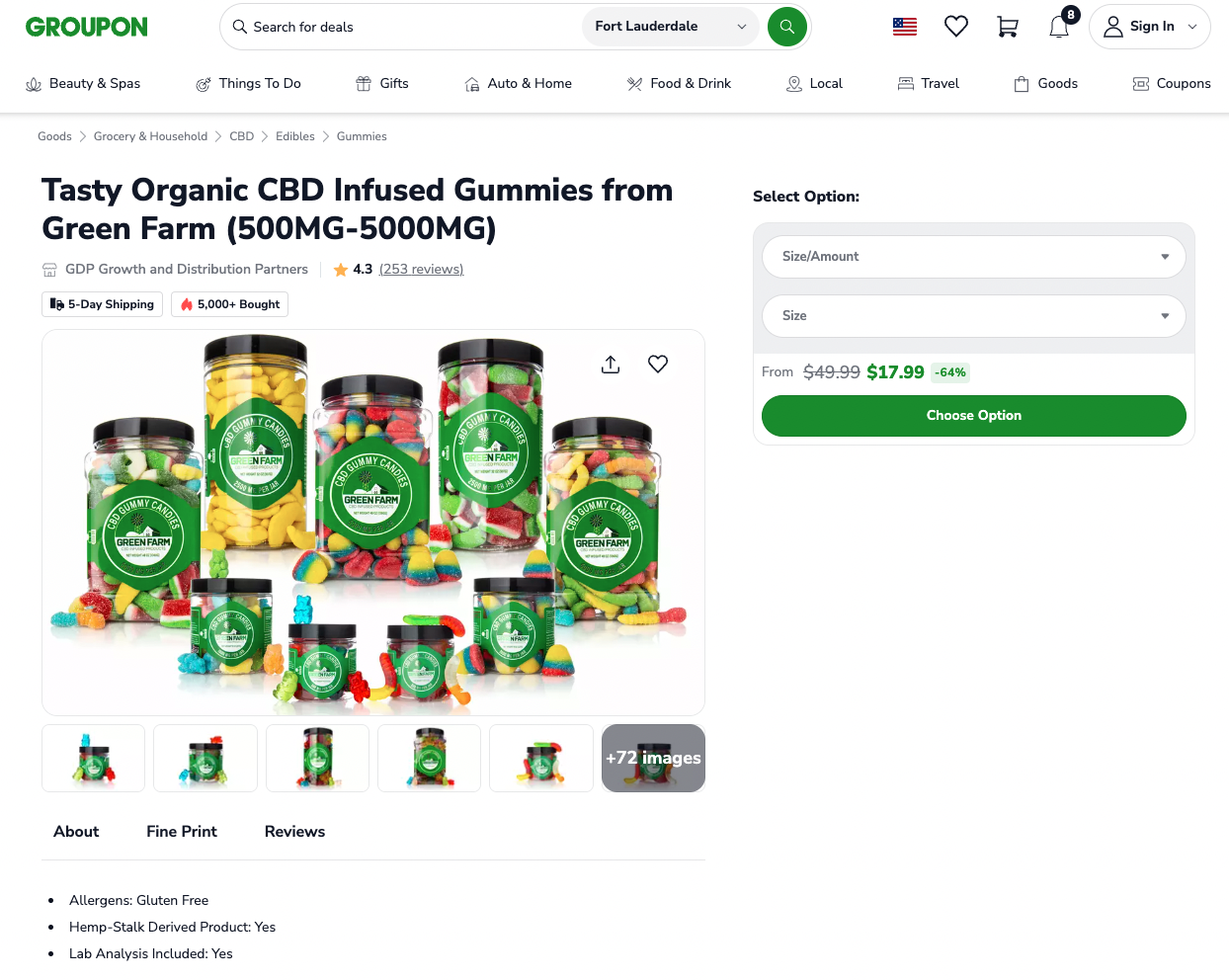This screenshot has width=1229, height=980.
Task: Click the Groupon logo
Action: tap(87, 27)
